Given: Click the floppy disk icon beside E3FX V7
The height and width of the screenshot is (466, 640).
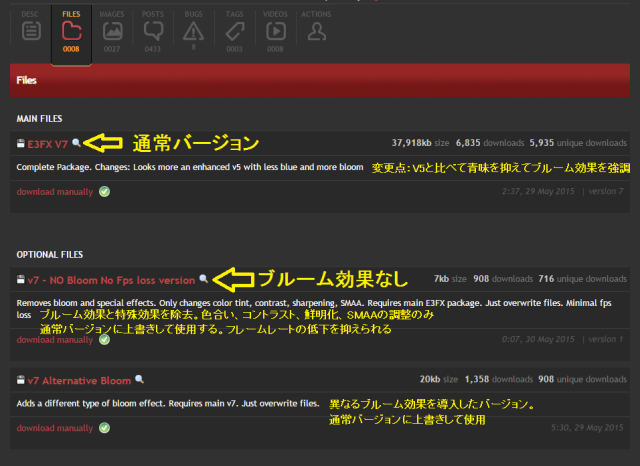Looking at the screenshot, I should pos(20,143).
